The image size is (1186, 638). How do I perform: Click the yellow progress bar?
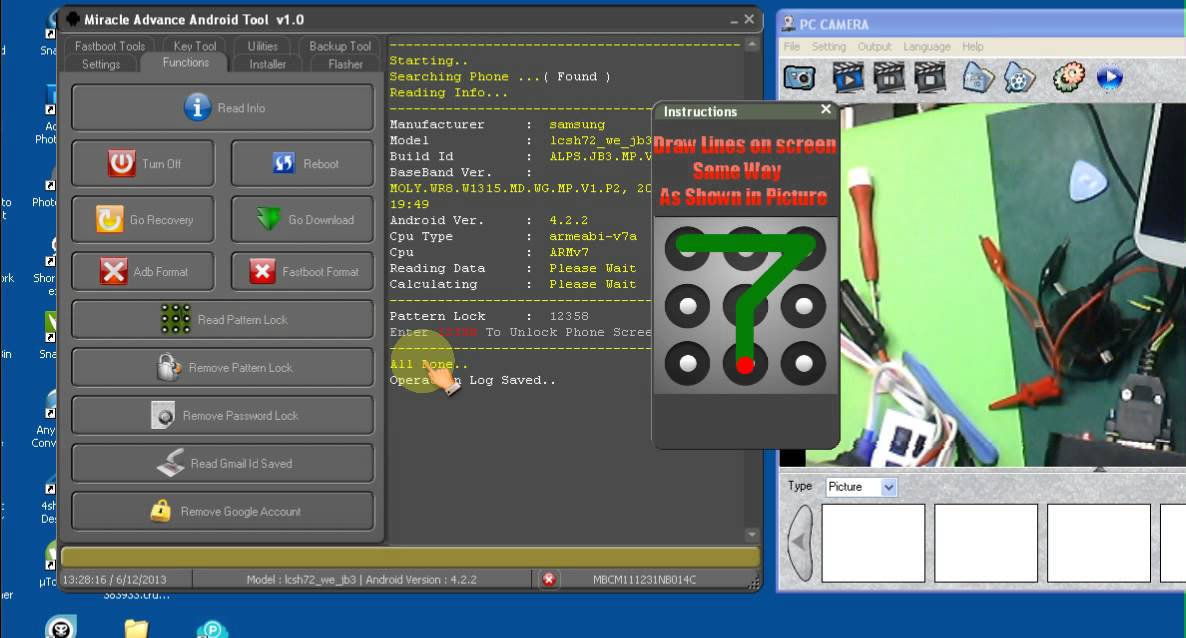pyautogui.click(x=410, y=557)
